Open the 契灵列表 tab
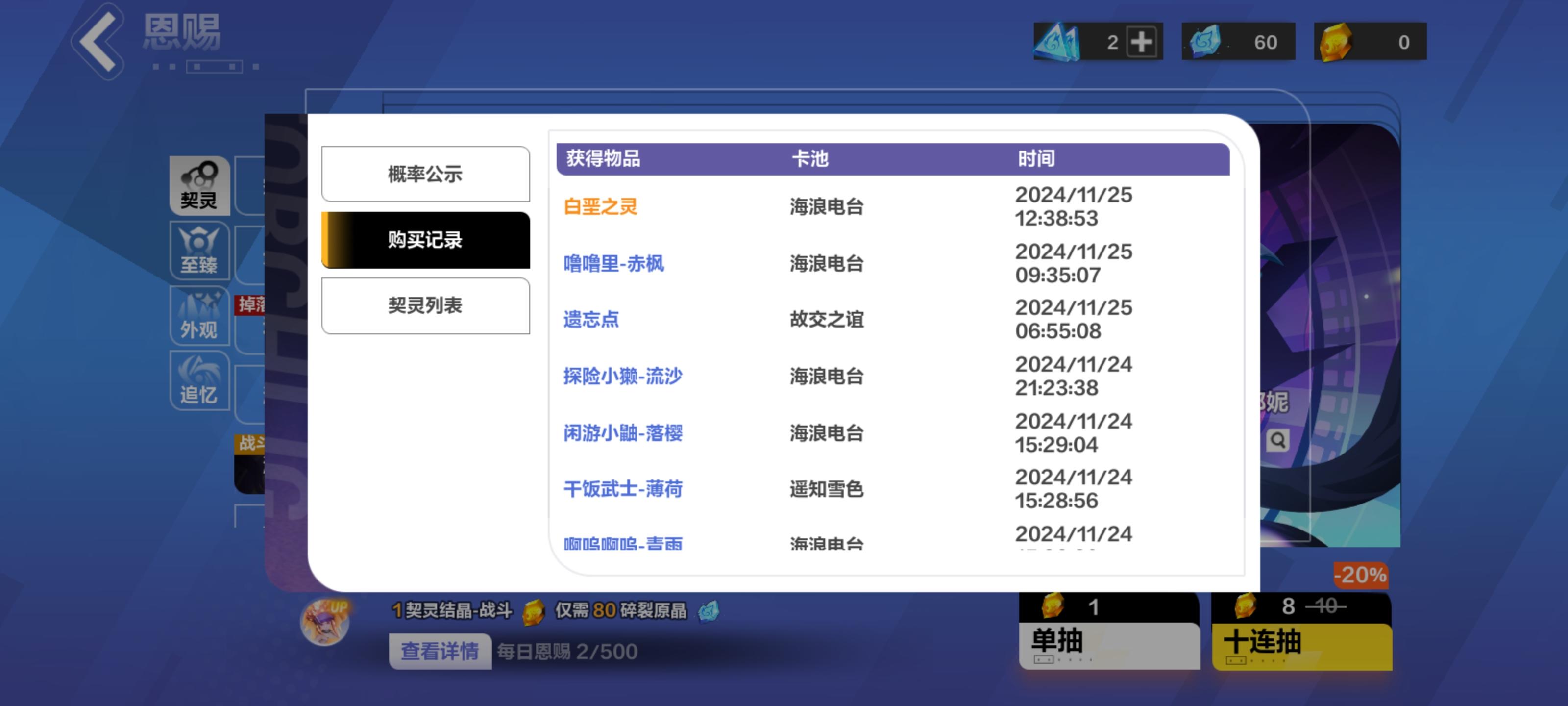 point(425,306)
